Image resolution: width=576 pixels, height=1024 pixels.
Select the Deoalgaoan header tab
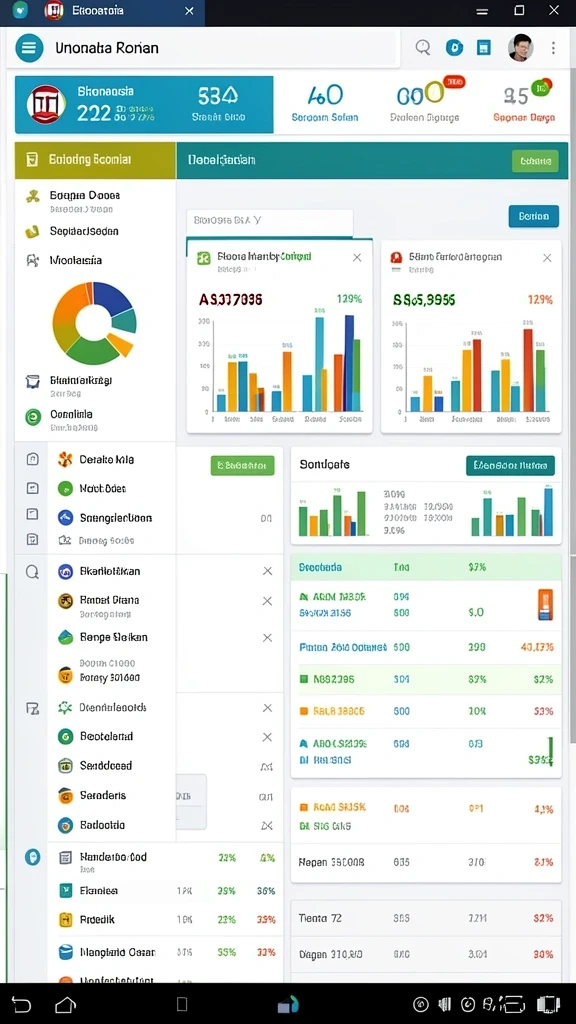[x=221, y=160]
